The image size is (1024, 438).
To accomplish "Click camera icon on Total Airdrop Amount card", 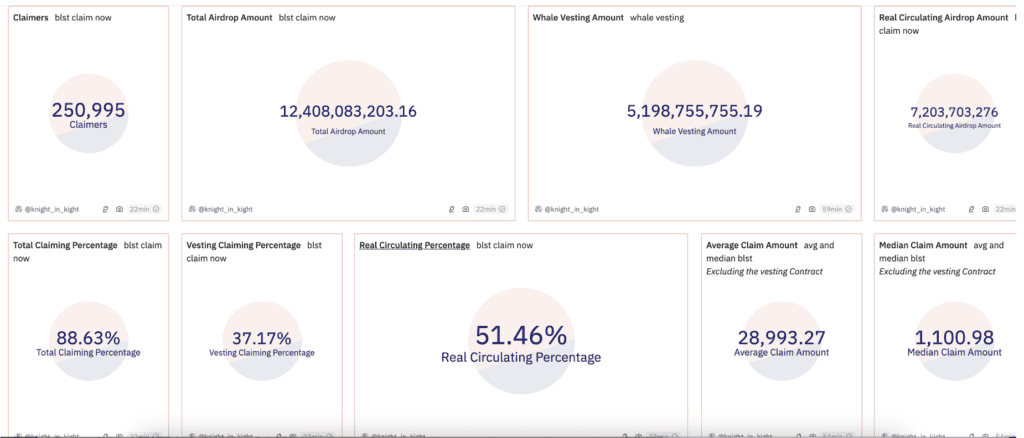I will tap(466, 209).
